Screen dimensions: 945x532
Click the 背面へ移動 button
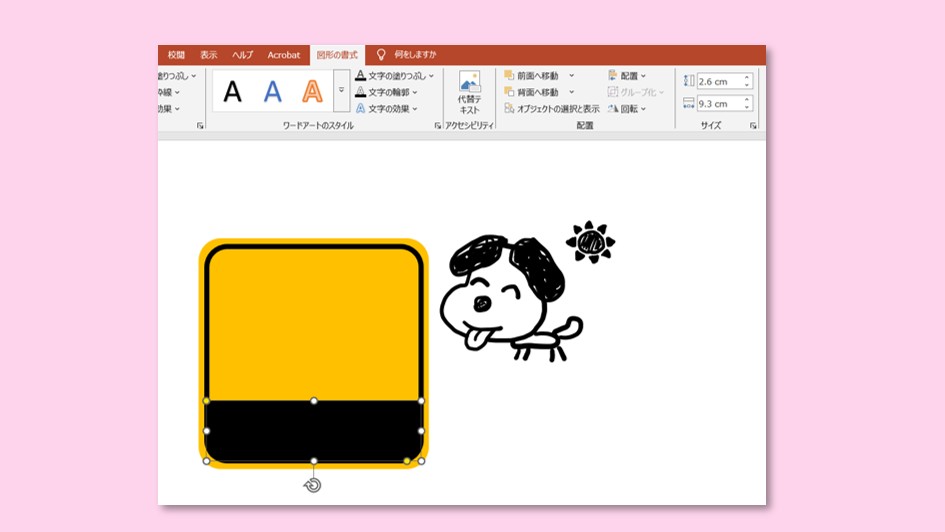pos(531,92)
